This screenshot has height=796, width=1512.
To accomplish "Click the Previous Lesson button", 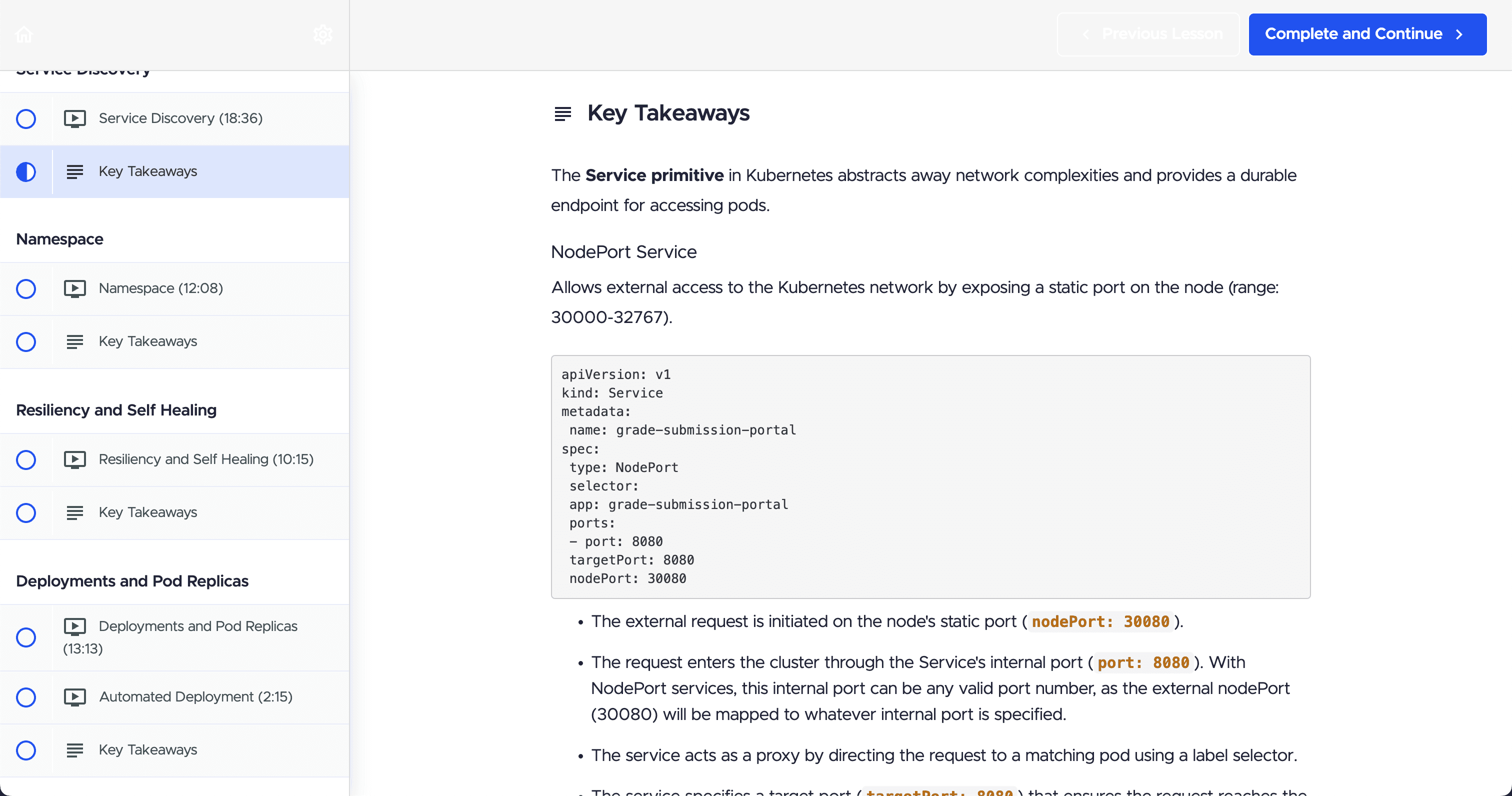I will [1148, 34].
